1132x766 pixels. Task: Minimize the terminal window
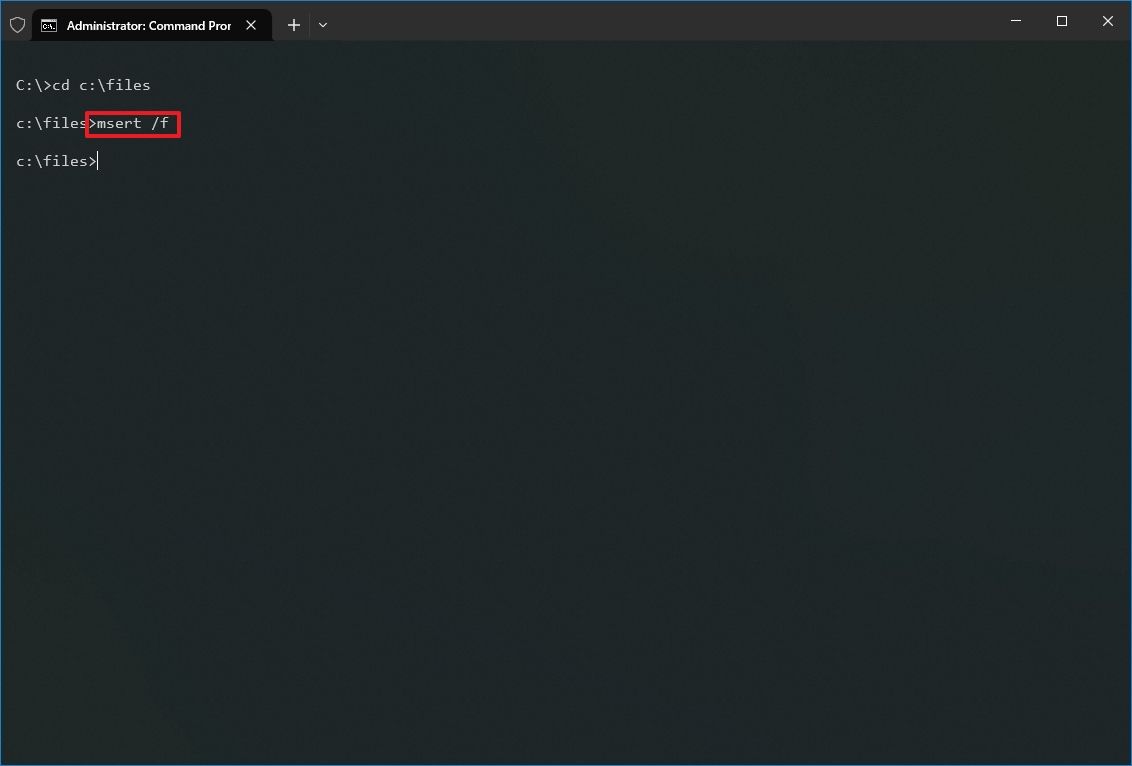coord(1016,21)
